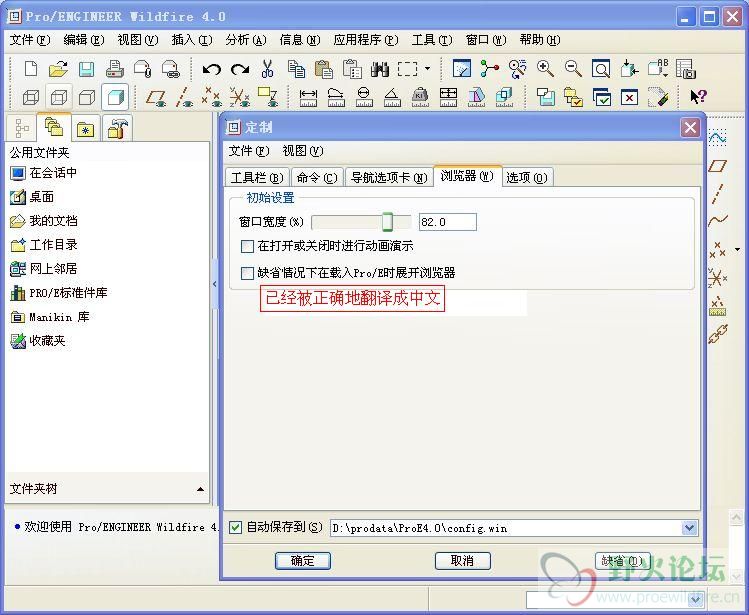
Task: Select PRO/E标准件库 folder
Action: click(x=59, y=293)
